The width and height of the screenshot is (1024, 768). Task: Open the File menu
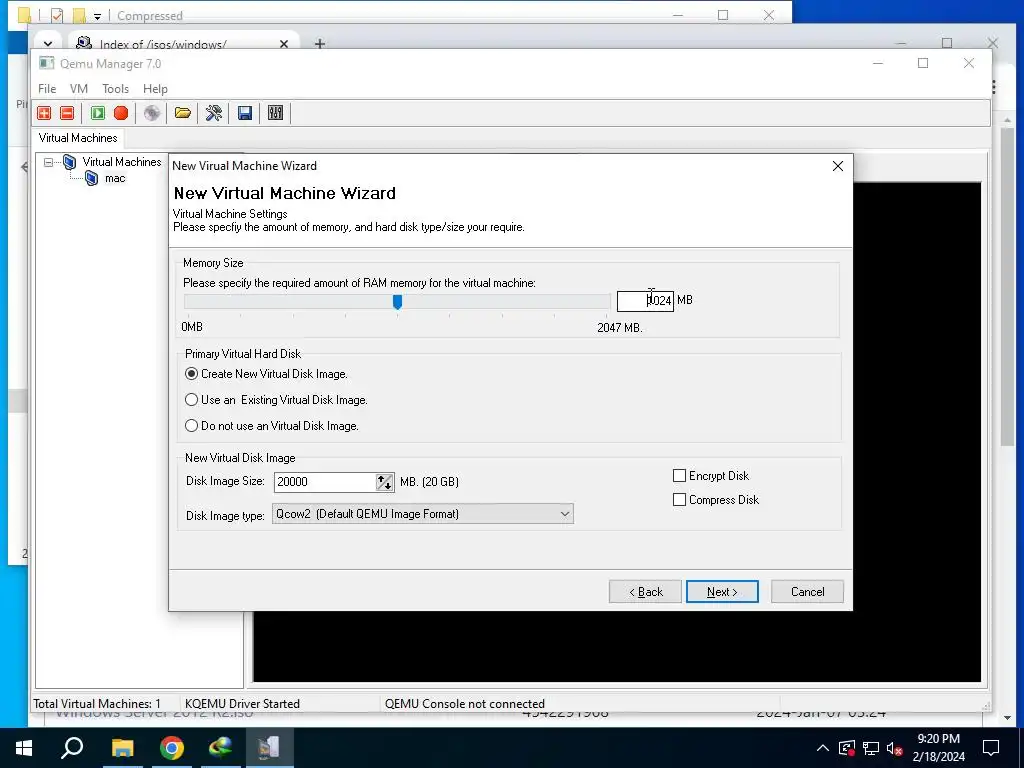pyautogui.click(x=47, y=89)
